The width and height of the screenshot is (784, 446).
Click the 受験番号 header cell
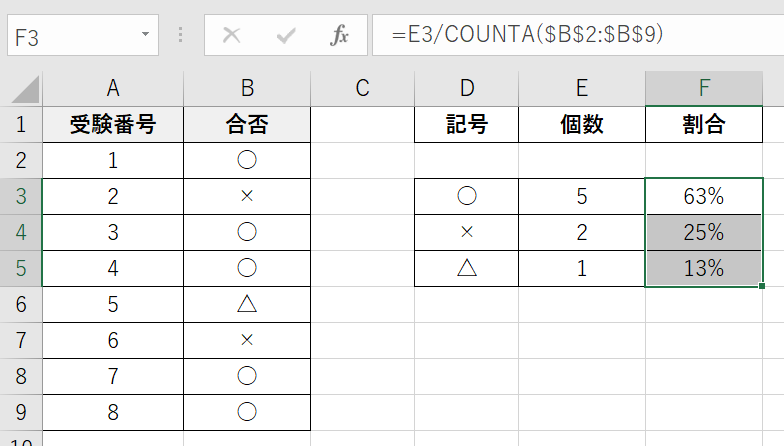coord(113,125)
